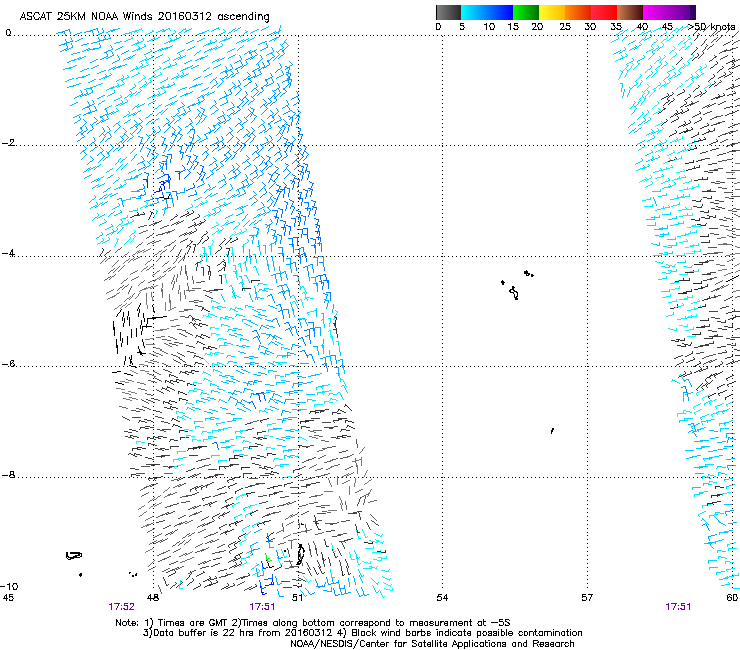Viewport: 740px width, 650px height.
Task: Select the brown 35-40 knots legend swatch
Action: point(630,12)
